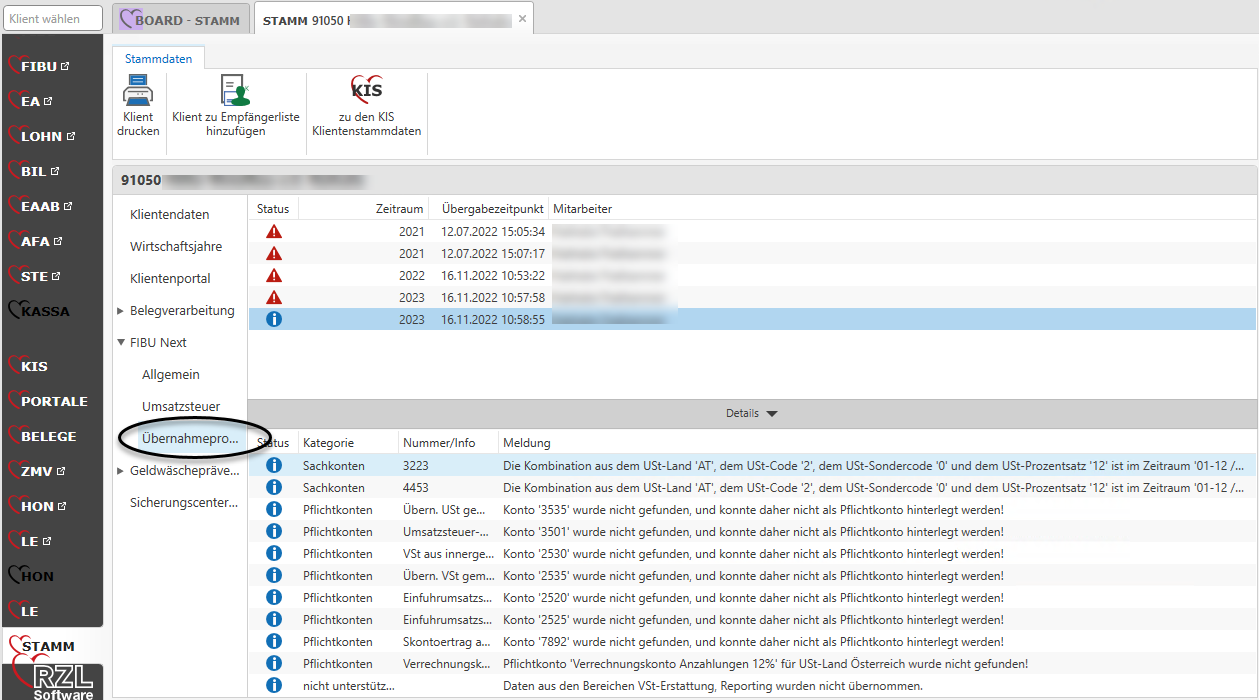Screen dimensions: 1259x700
Task: Expand the Geldwäscheprävention tree node
Action: [121, 471]
